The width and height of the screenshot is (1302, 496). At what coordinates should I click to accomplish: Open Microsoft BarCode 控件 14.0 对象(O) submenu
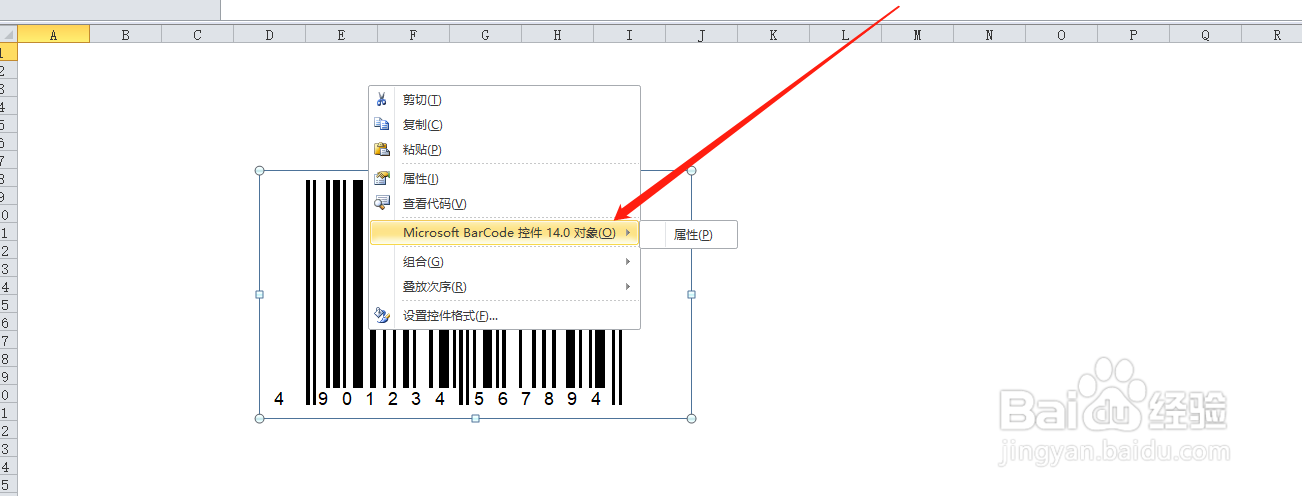pos(504,233)
